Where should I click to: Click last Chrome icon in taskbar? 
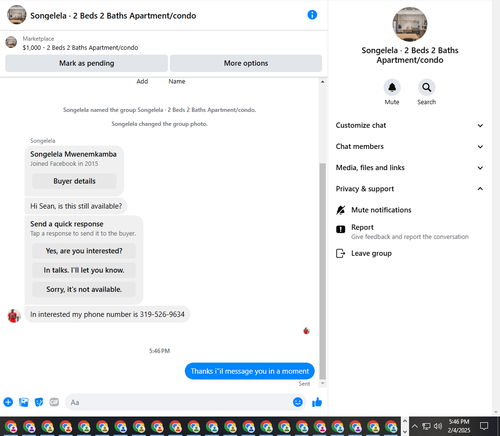coord(391,426)
